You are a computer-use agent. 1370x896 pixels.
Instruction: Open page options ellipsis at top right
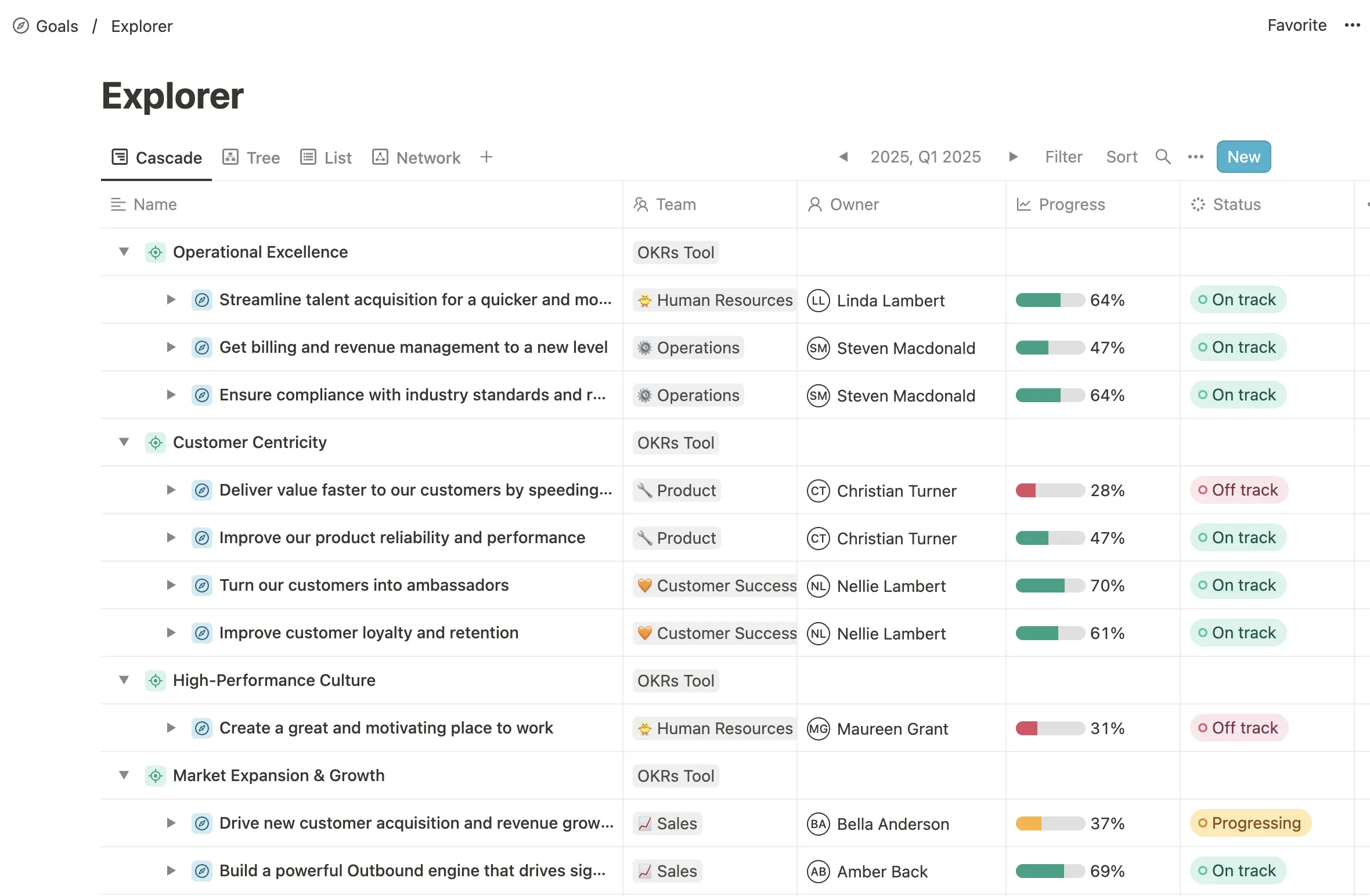tap(1352, 26)
